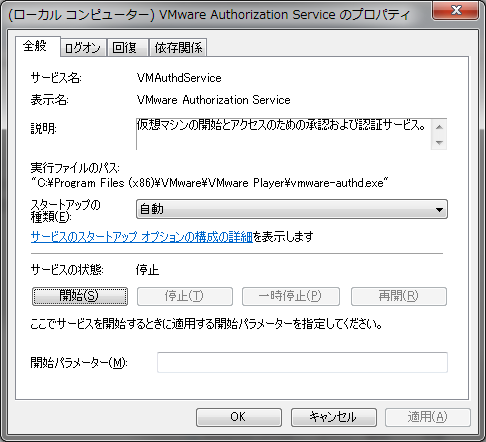Click the disabled 再開(R) button
This screenshot has width=486, height=442.
[399, 296]
